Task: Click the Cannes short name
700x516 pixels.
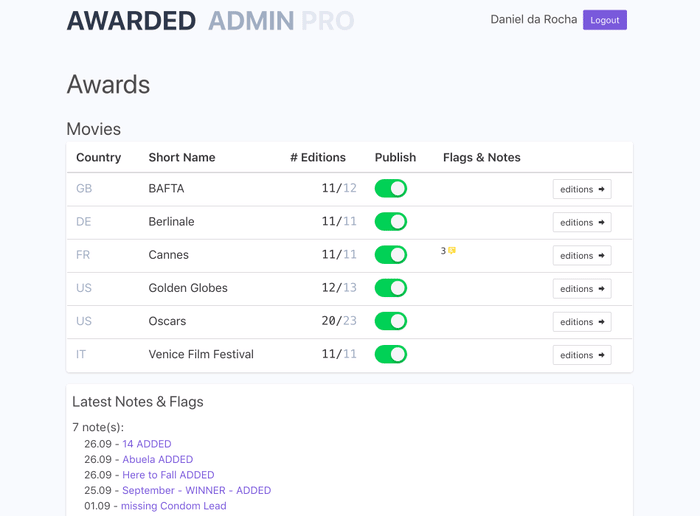Action: click(168, 254)
